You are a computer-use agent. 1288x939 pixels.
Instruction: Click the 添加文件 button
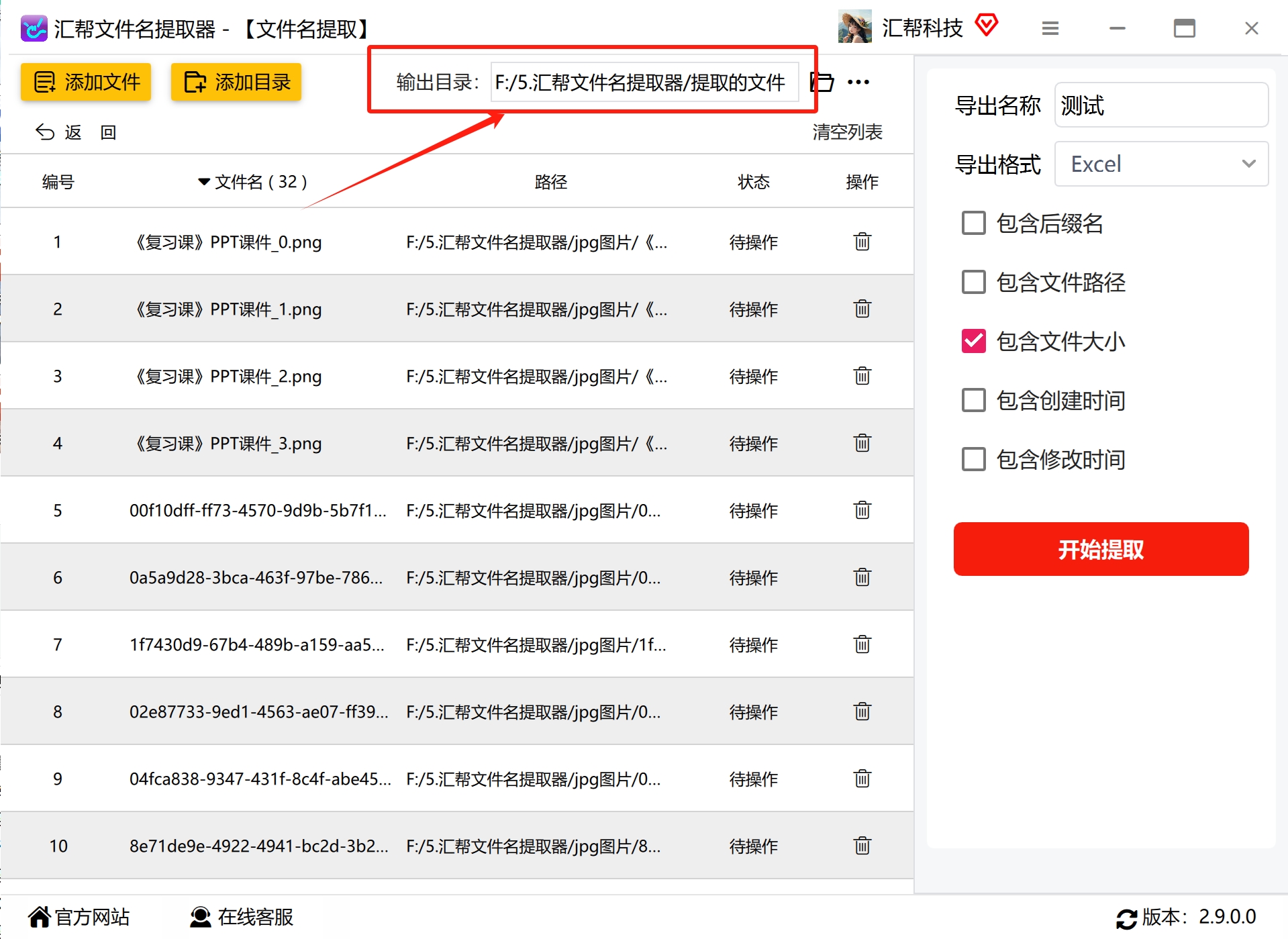point(86,82)
